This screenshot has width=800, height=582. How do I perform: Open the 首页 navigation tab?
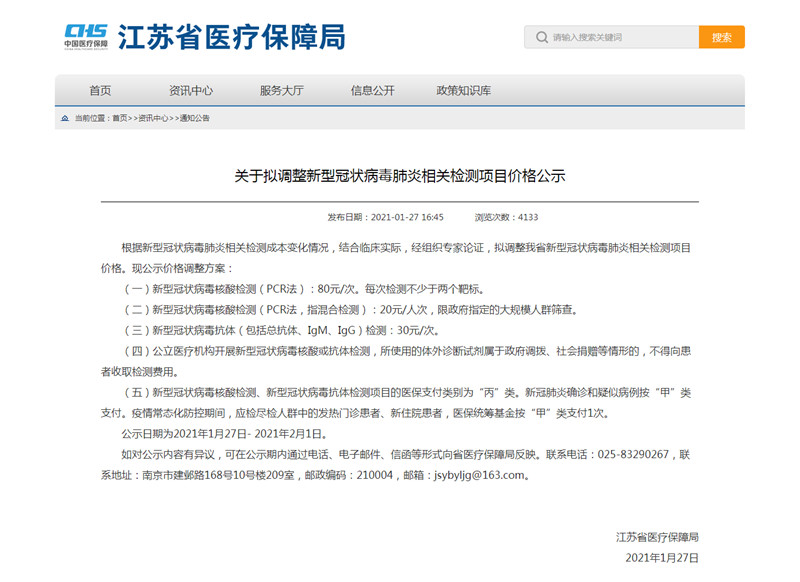pos(100,90)
